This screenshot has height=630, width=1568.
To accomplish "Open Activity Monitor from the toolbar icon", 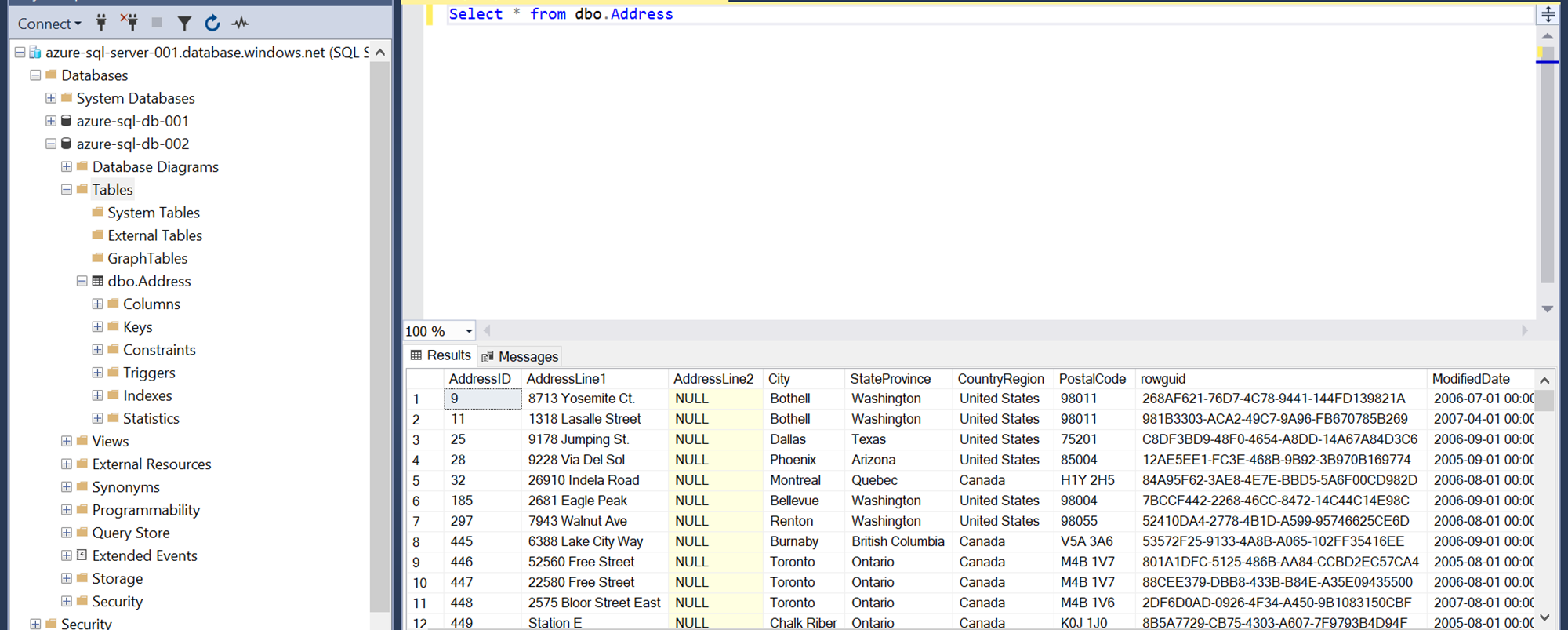I will pos(240,24).
